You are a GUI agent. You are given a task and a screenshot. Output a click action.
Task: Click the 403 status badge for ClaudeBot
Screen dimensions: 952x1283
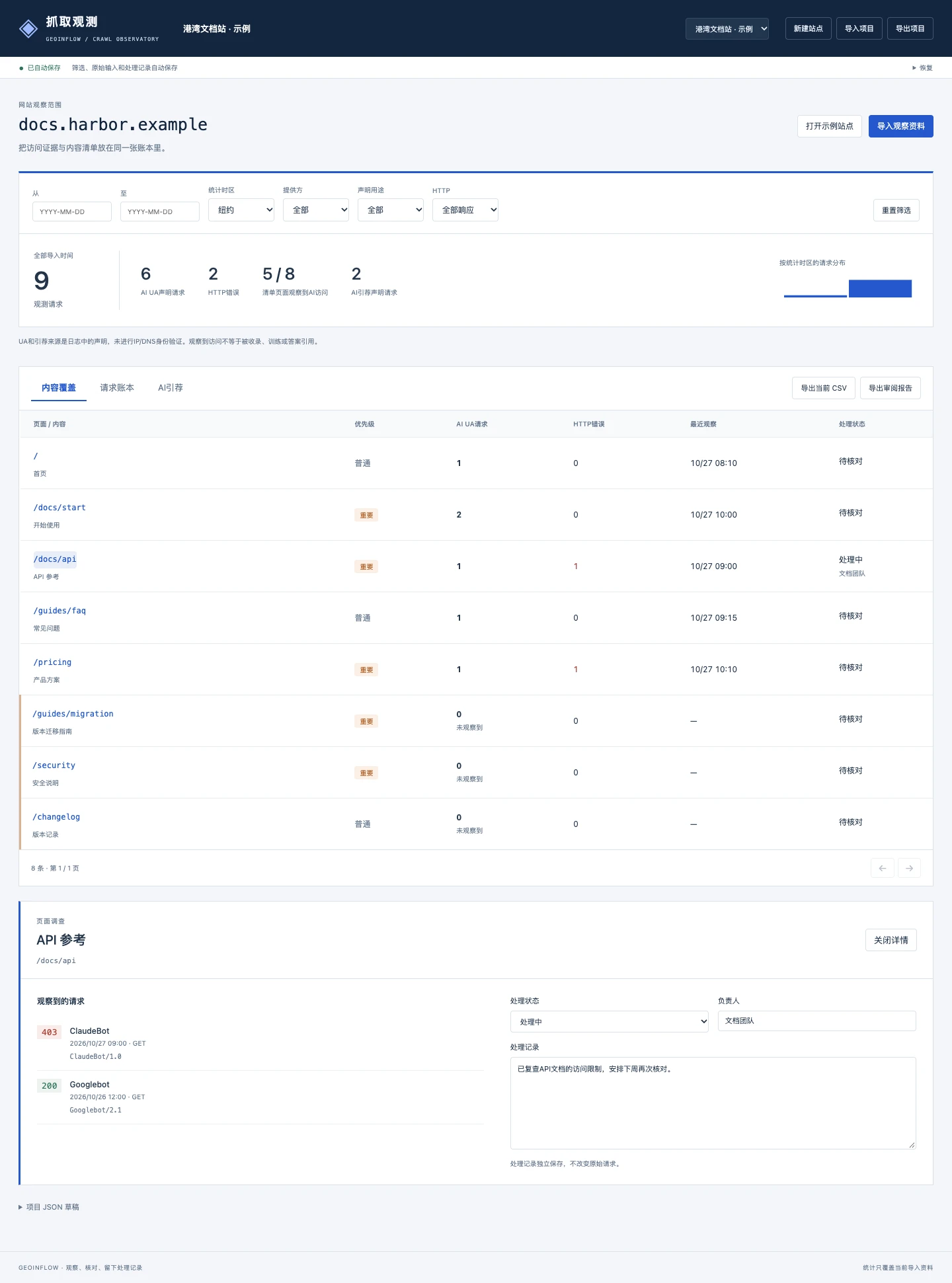pos(50,1032)
